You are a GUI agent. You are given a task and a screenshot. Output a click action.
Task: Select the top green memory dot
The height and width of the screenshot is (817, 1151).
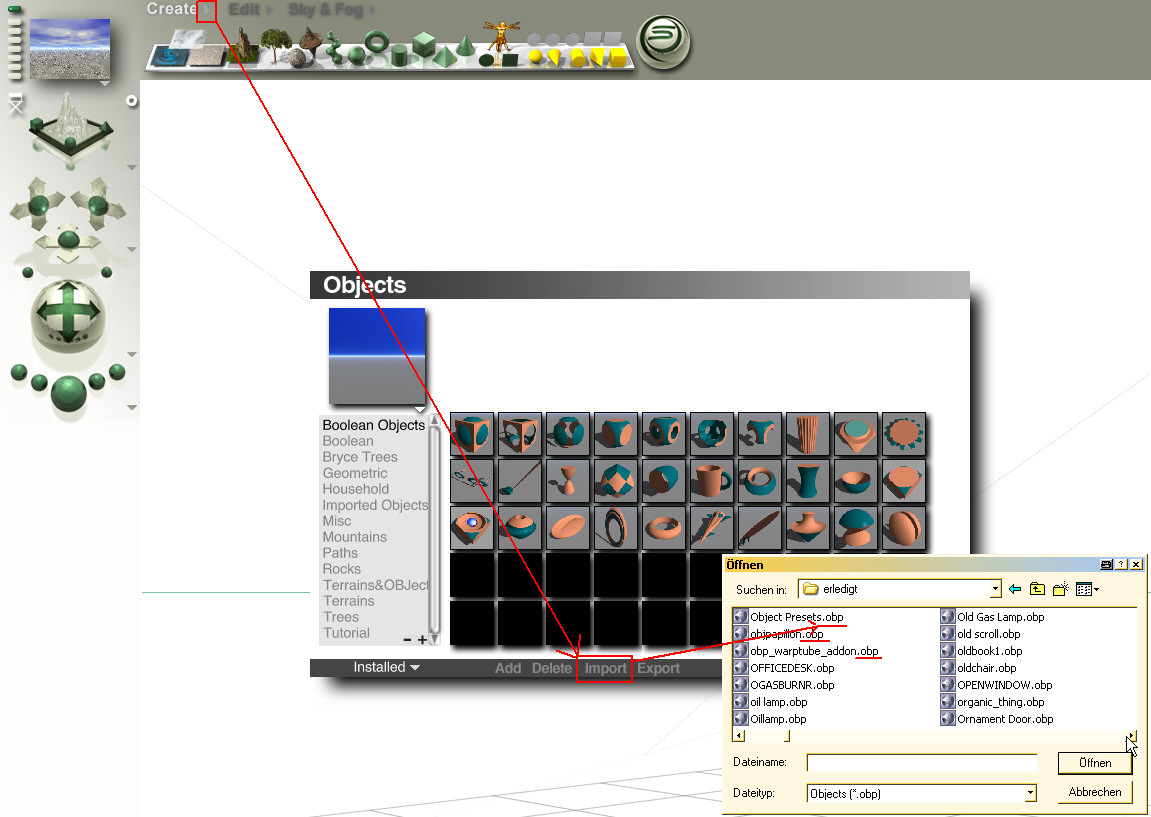pyautogui.click(x=14, y=10)
